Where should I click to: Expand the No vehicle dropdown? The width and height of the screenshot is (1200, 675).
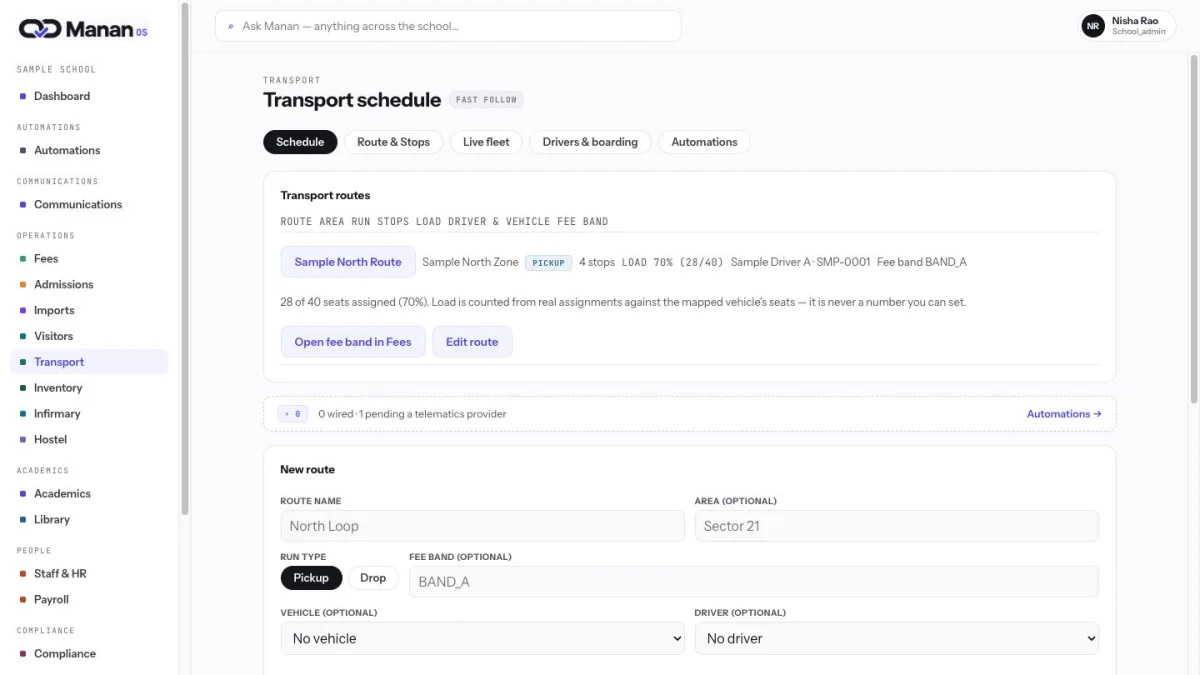pos(482,638)
